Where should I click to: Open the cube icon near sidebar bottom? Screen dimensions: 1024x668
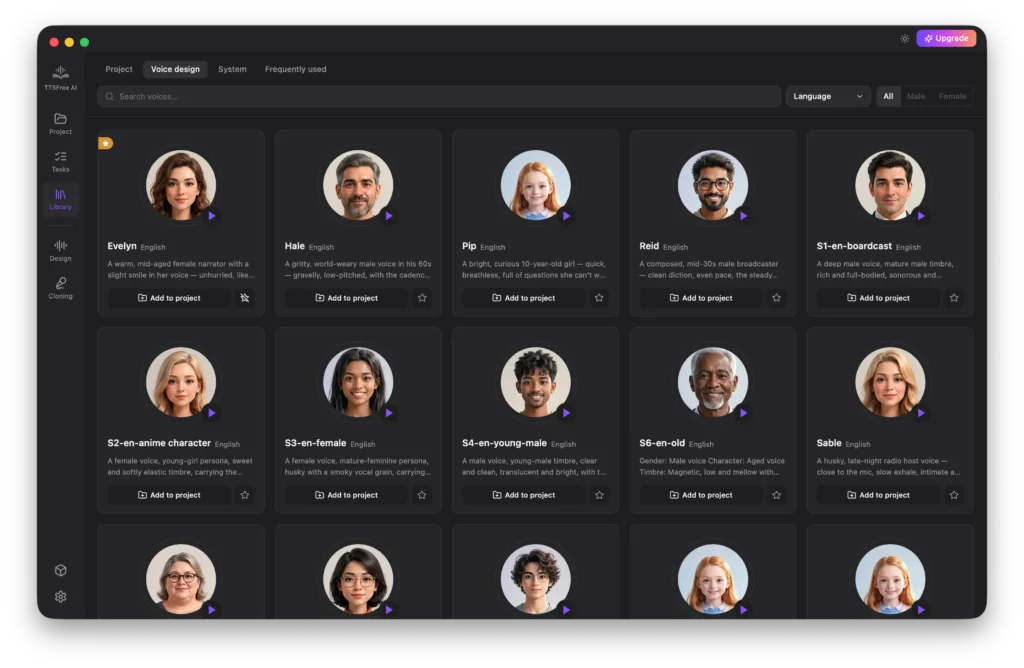61,570
